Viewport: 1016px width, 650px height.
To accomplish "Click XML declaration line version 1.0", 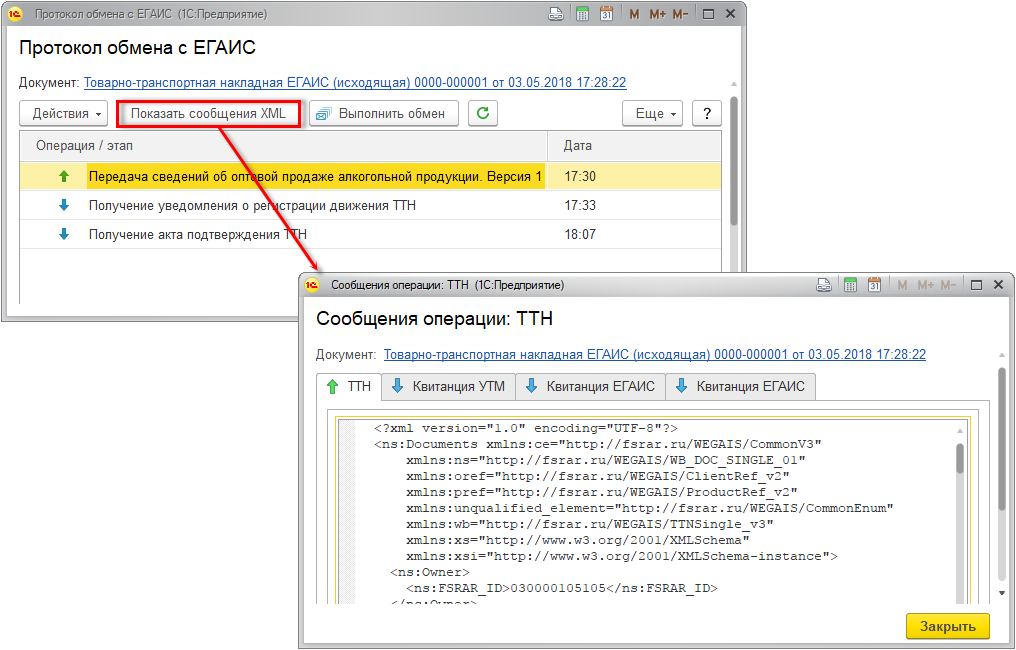I will tap(525, 428).
